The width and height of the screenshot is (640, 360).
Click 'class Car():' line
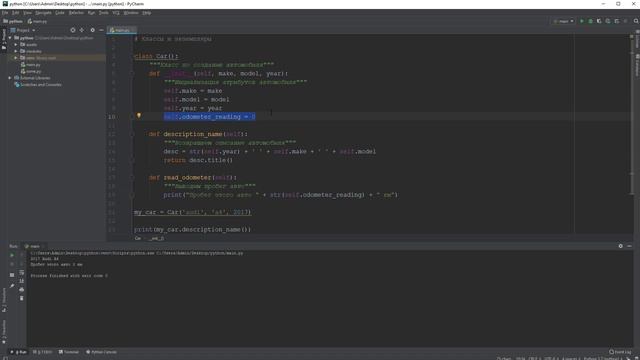coord(156,56)
